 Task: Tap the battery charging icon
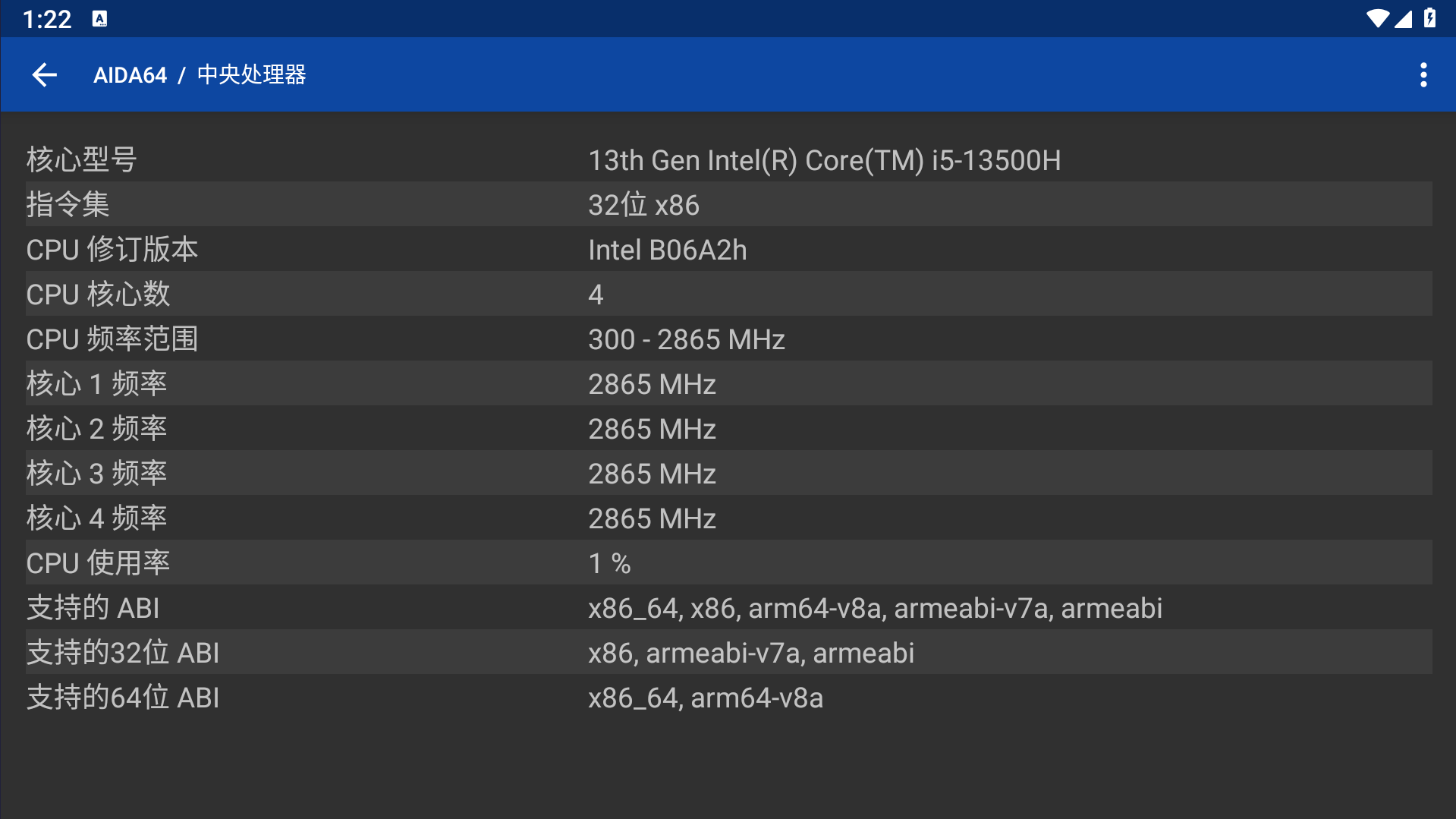pyautogui.click(x=1429, y=18)
